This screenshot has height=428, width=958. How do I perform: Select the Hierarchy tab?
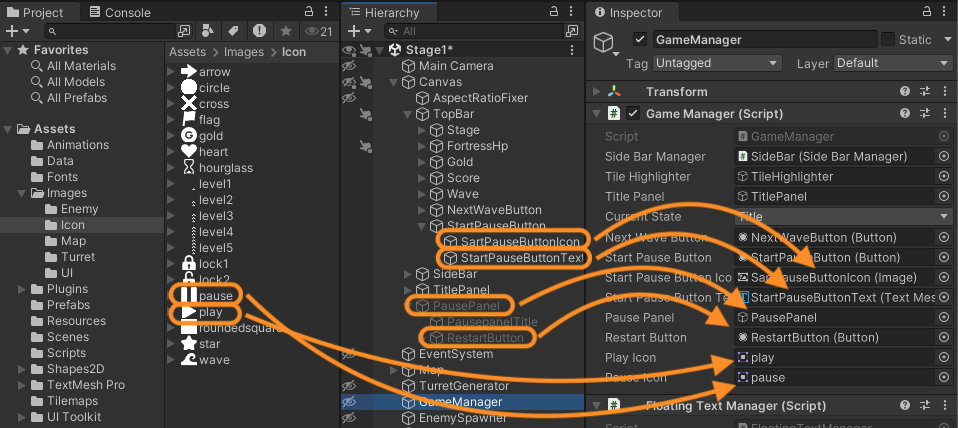click(384, 12)
